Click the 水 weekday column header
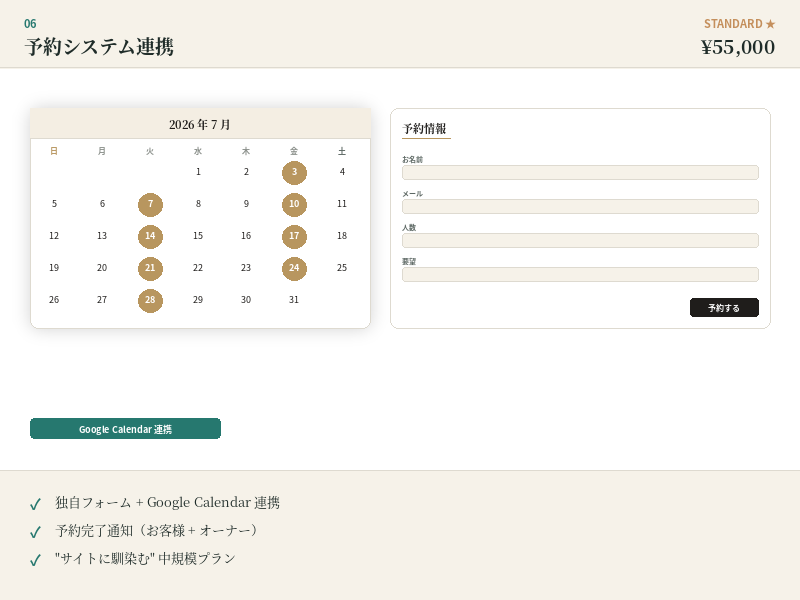Screen dimensions: 800x600 point(198,151)
